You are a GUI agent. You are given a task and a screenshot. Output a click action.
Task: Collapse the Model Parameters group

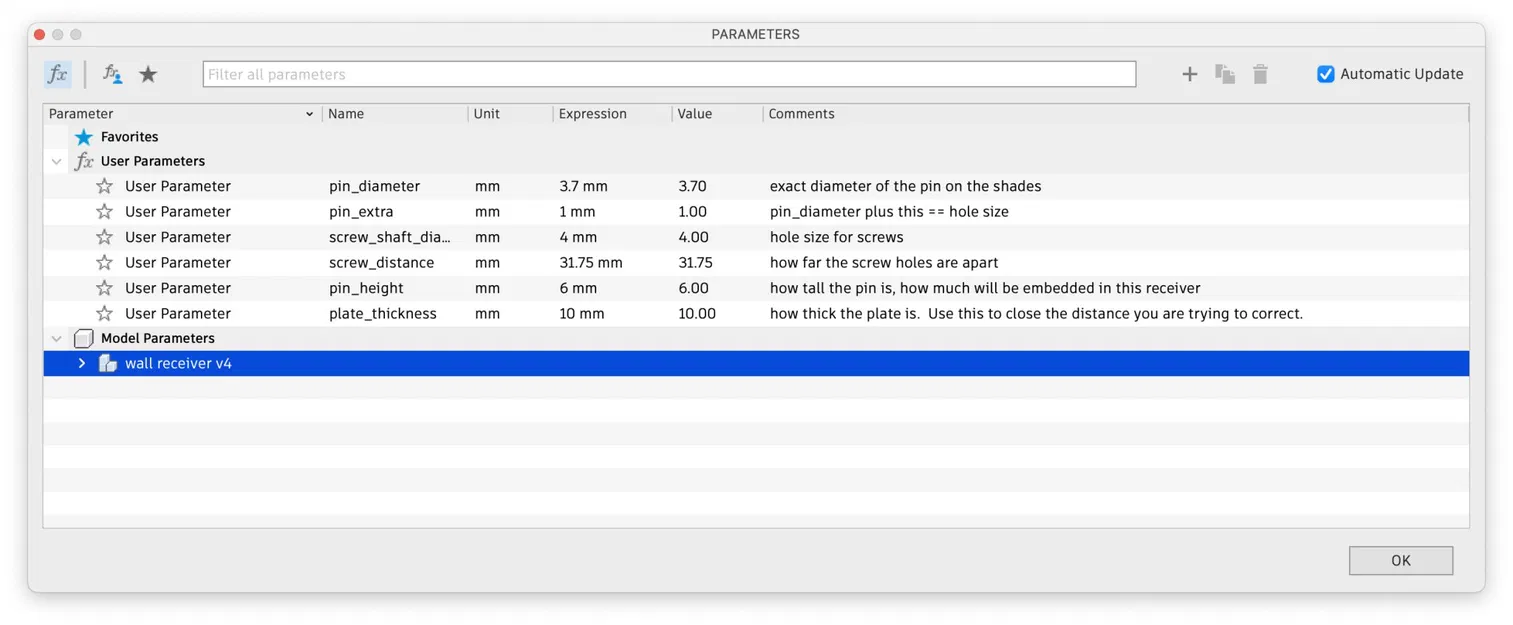pyautogui.click(x=57, y=339)
